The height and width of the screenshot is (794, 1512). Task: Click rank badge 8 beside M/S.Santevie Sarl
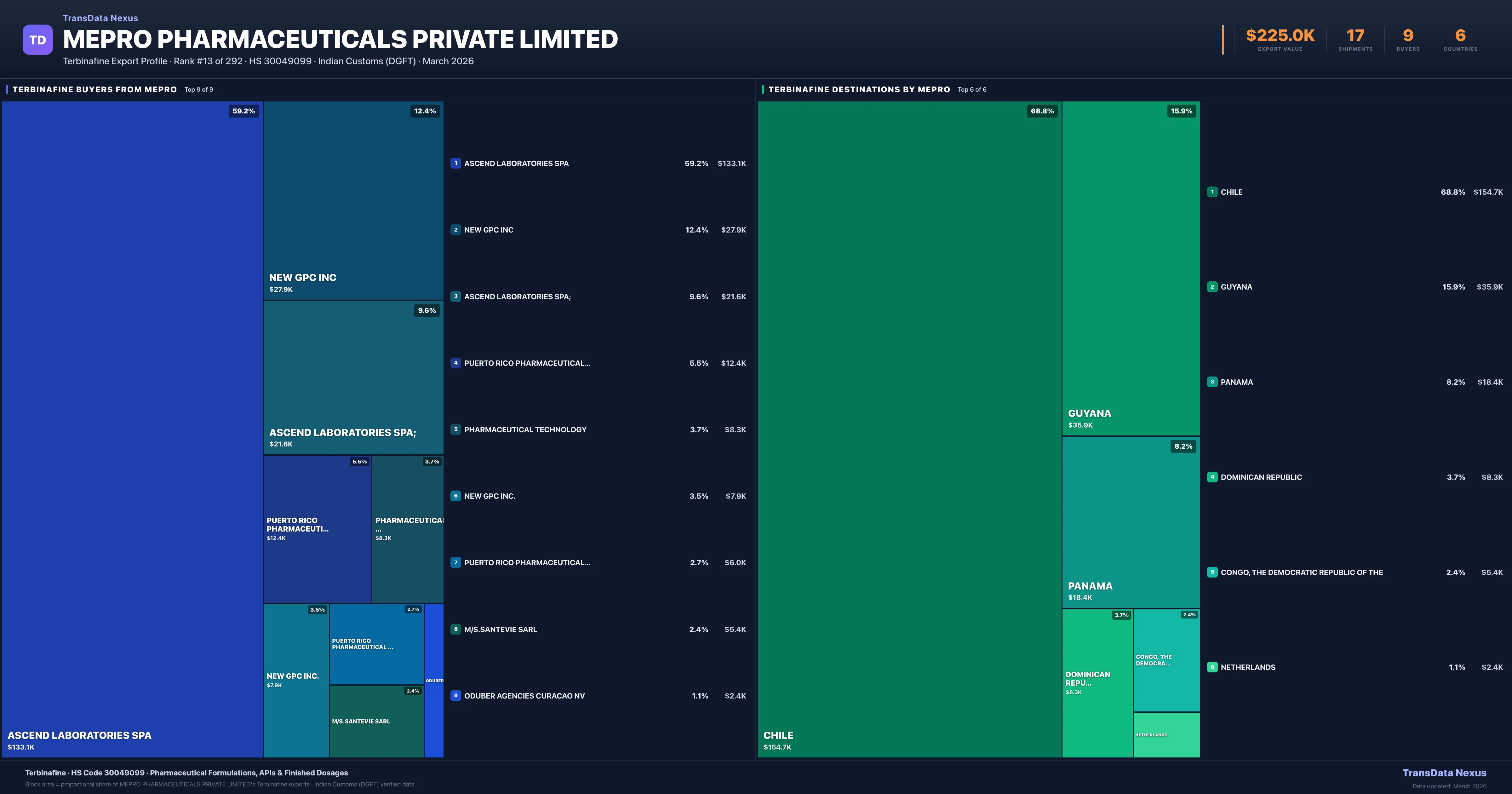pyautogui.click(x=455, y=629)
